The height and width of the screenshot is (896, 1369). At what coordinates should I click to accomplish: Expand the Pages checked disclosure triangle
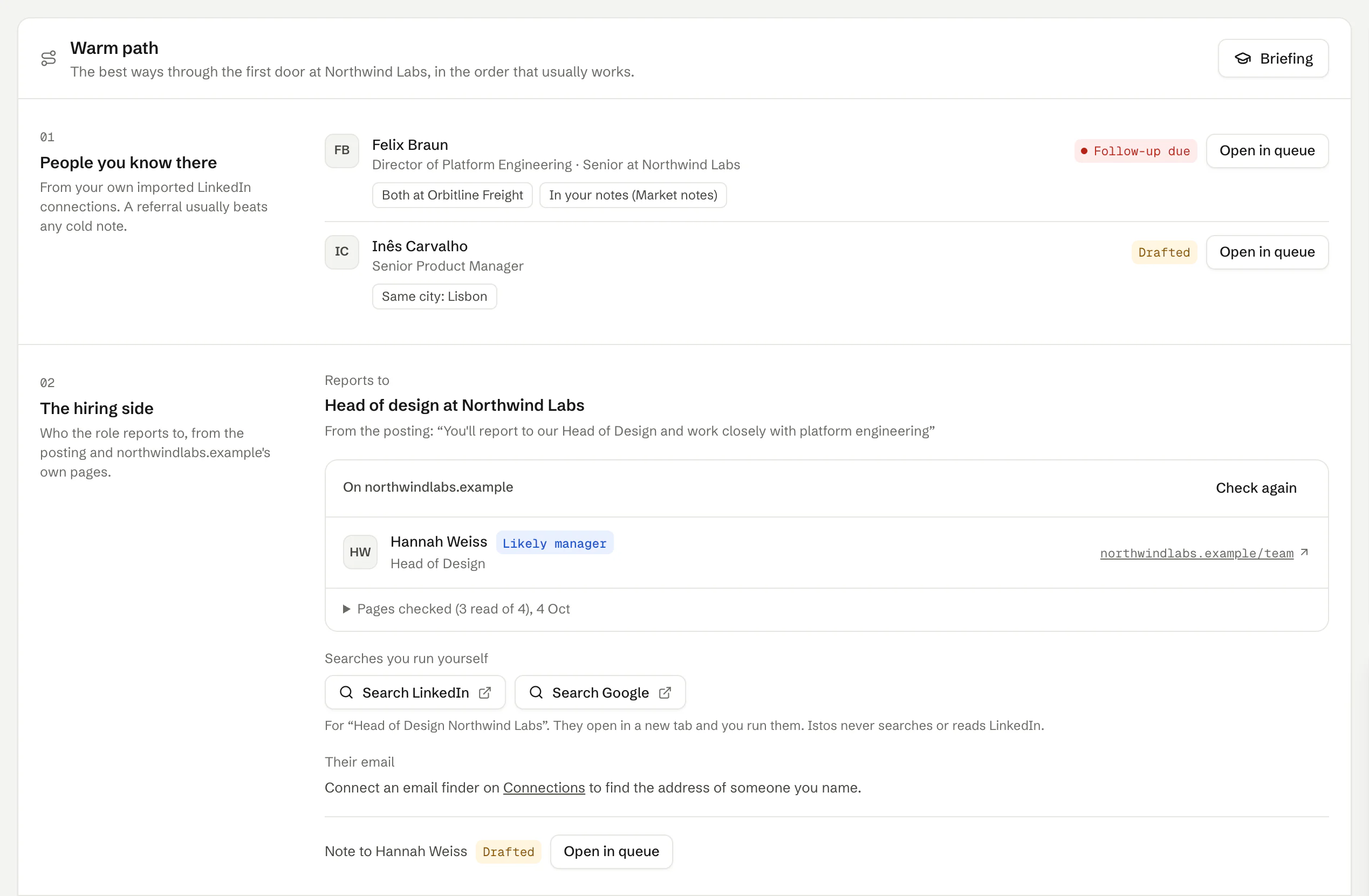click(x=346, y=609)
